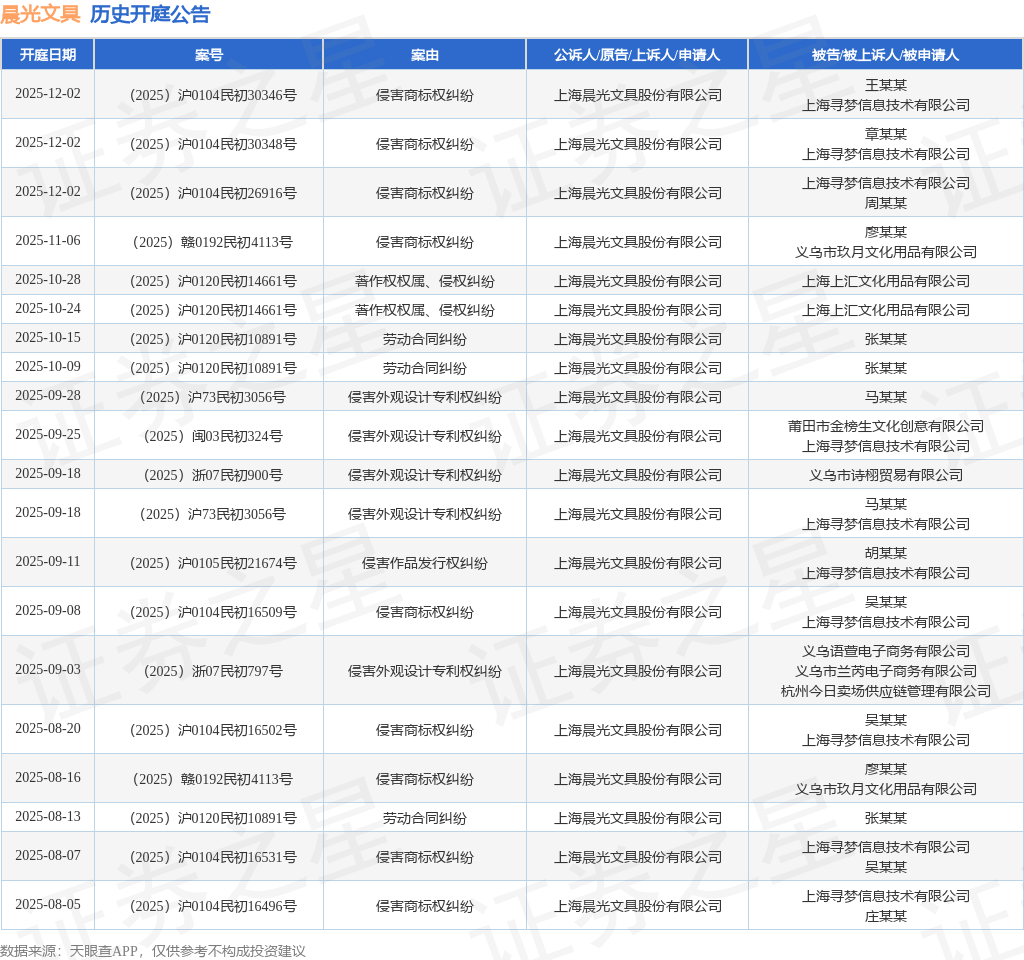Click defendant 莆田市金榜生文化创意有限公司
1024x960 pixels.
tap(886, 426)
